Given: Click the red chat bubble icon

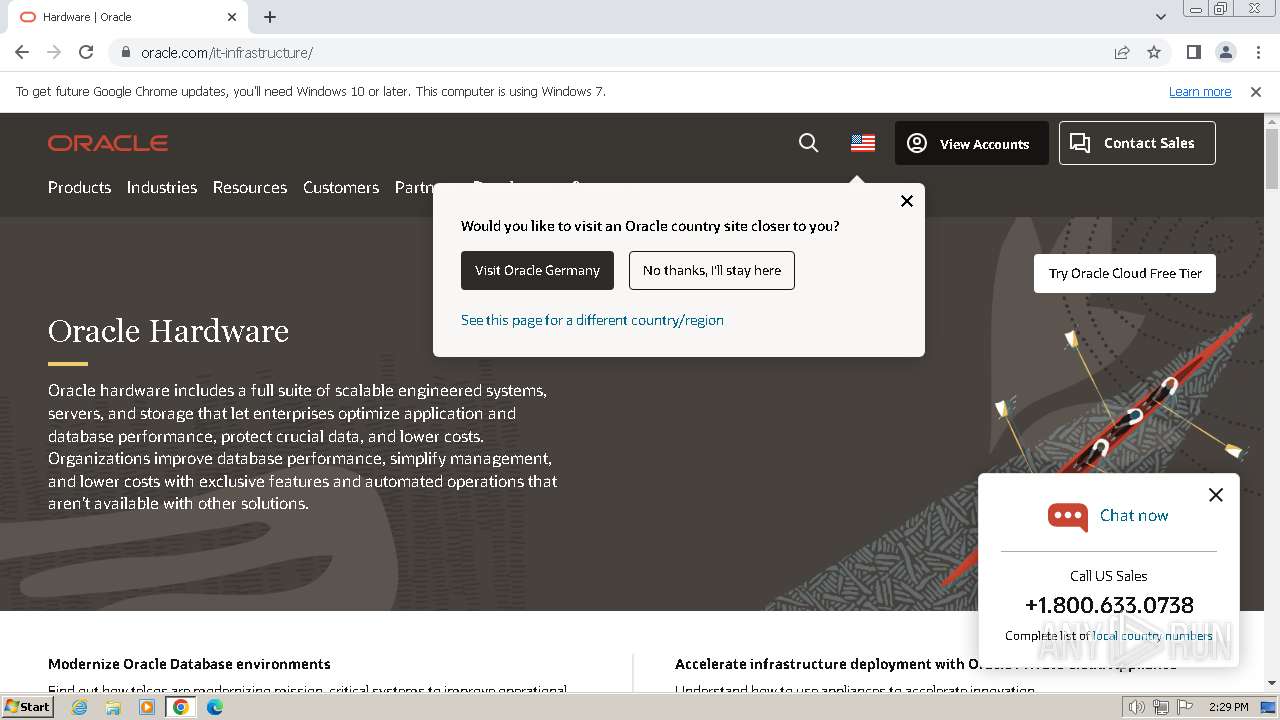Looking at the screenshot, I should tap(1068, 516).
